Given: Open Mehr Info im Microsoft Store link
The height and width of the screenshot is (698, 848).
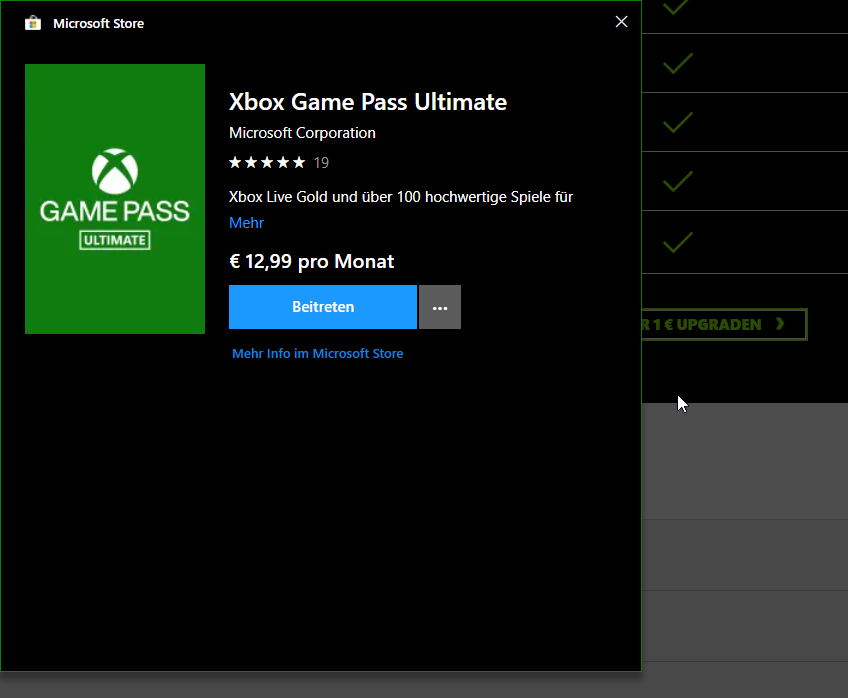Looking at the screenshot, I should [x=318, y=354].
